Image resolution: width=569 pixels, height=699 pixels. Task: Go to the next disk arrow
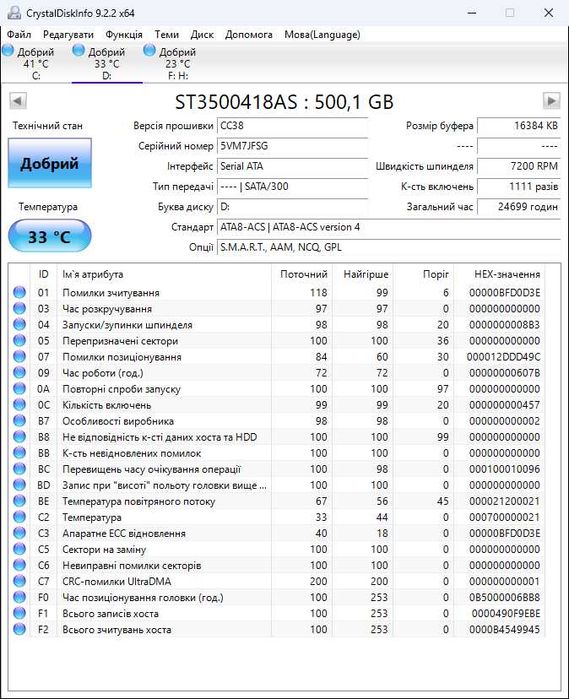[551, 101]
